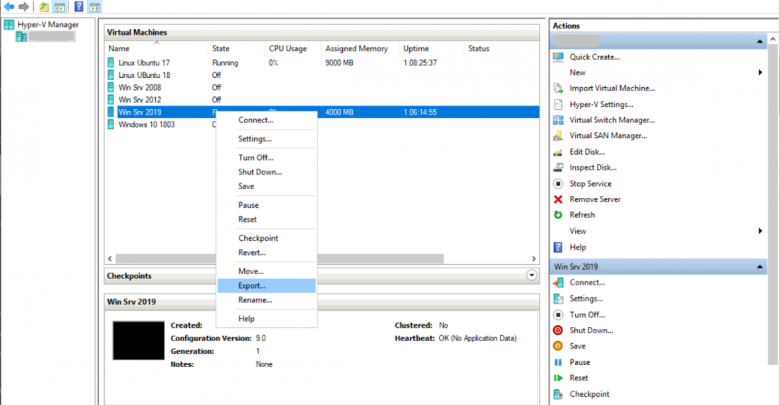Click the green Refresh icon
This screenshot has width=780, height=405.
click(x=558, y=215)
